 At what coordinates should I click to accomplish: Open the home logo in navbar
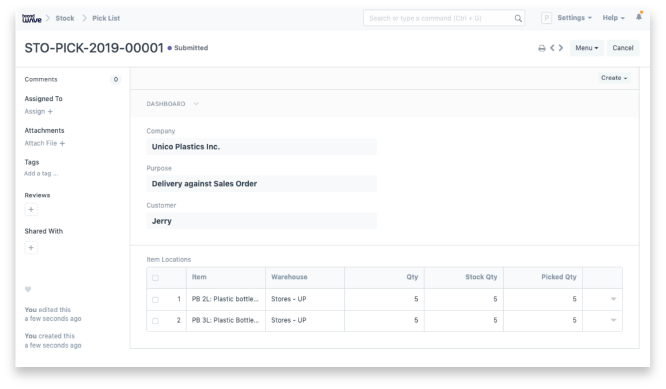point(31,18)
